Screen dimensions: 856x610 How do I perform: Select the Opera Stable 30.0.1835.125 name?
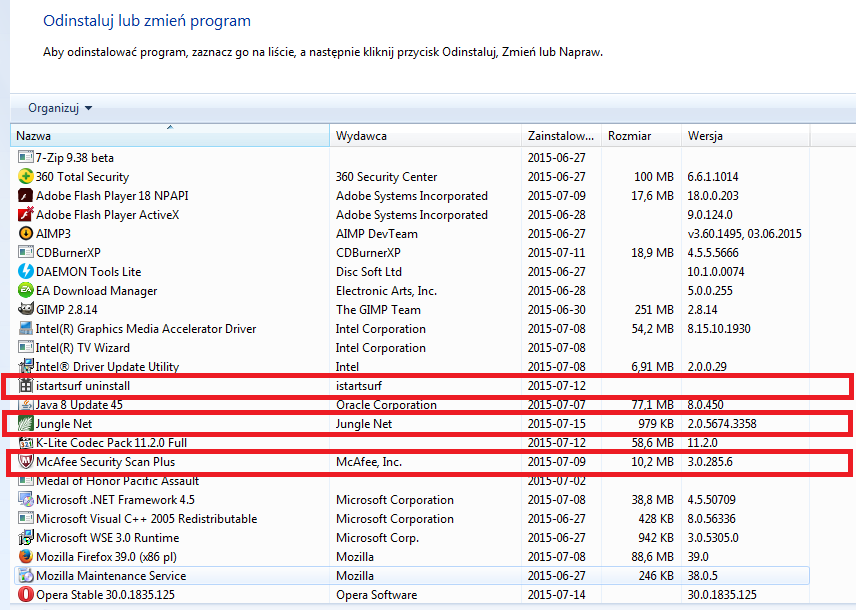point(105,595)
